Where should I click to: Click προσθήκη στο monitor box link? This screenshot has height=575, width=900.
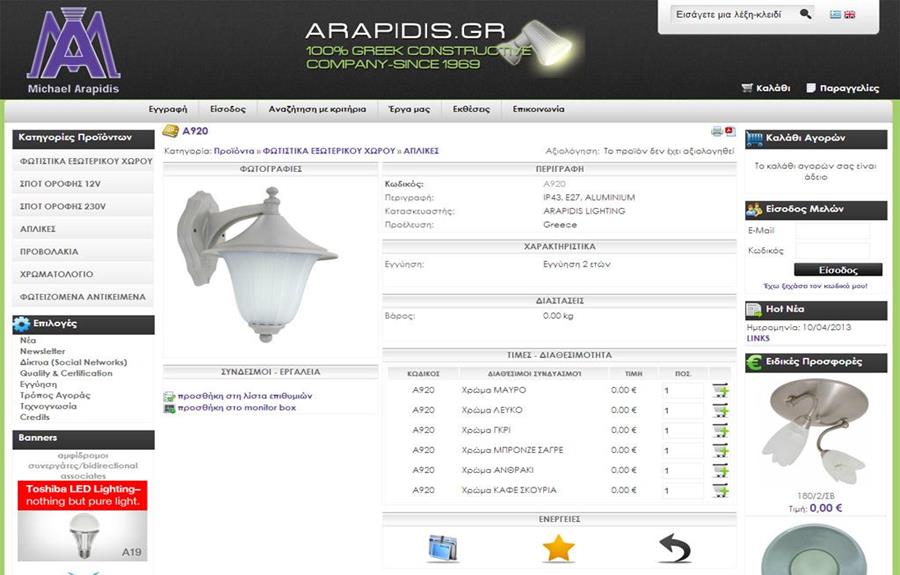[236, 408]
